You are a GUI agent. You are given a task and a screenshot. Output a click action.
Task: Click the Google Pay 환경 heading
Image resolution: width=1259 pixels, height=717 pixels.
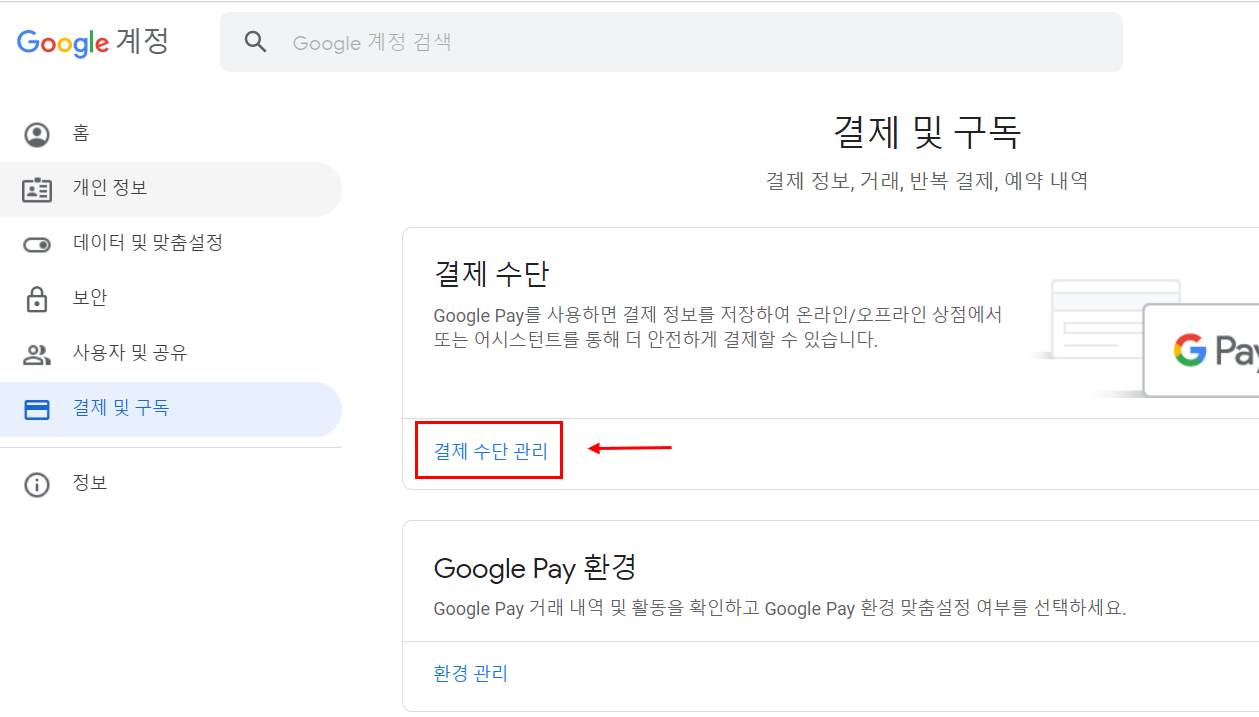pos(535,568)
